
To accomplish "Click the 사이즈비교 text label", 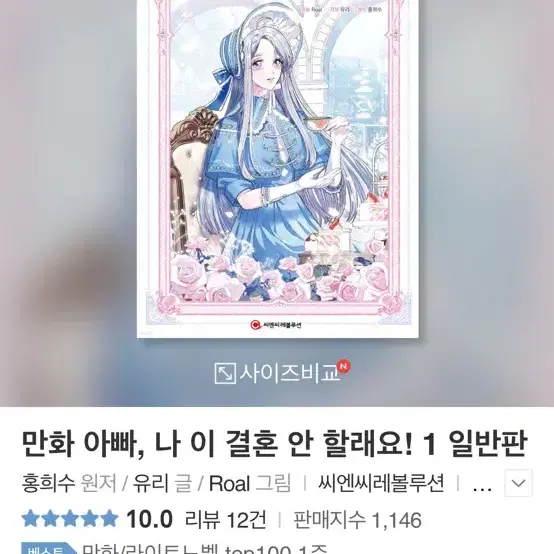I will tap(289, 374).
